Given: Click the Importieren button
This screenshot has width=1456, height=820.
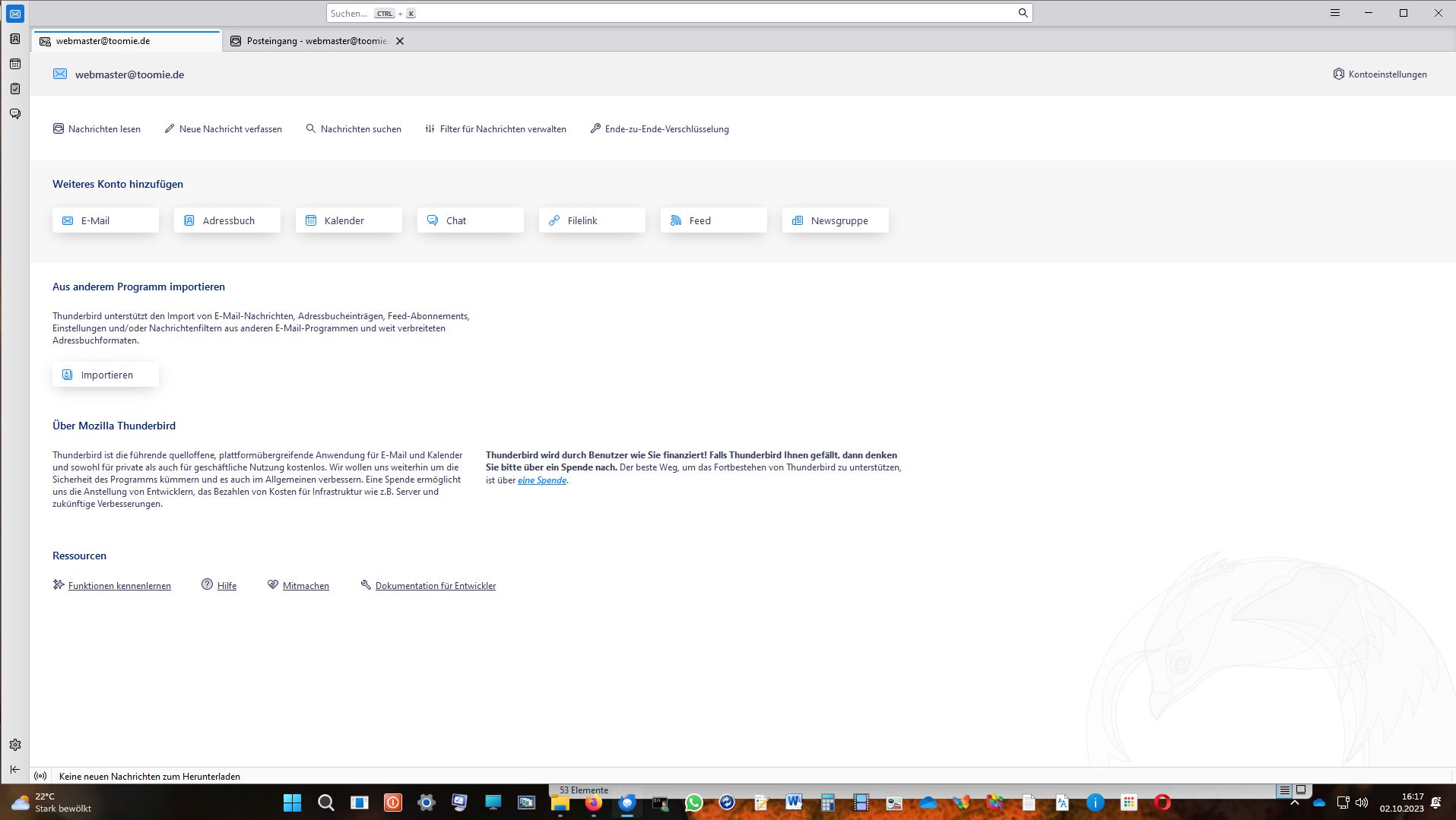Looking at the screenshot, I should click(x=106, y=375).
